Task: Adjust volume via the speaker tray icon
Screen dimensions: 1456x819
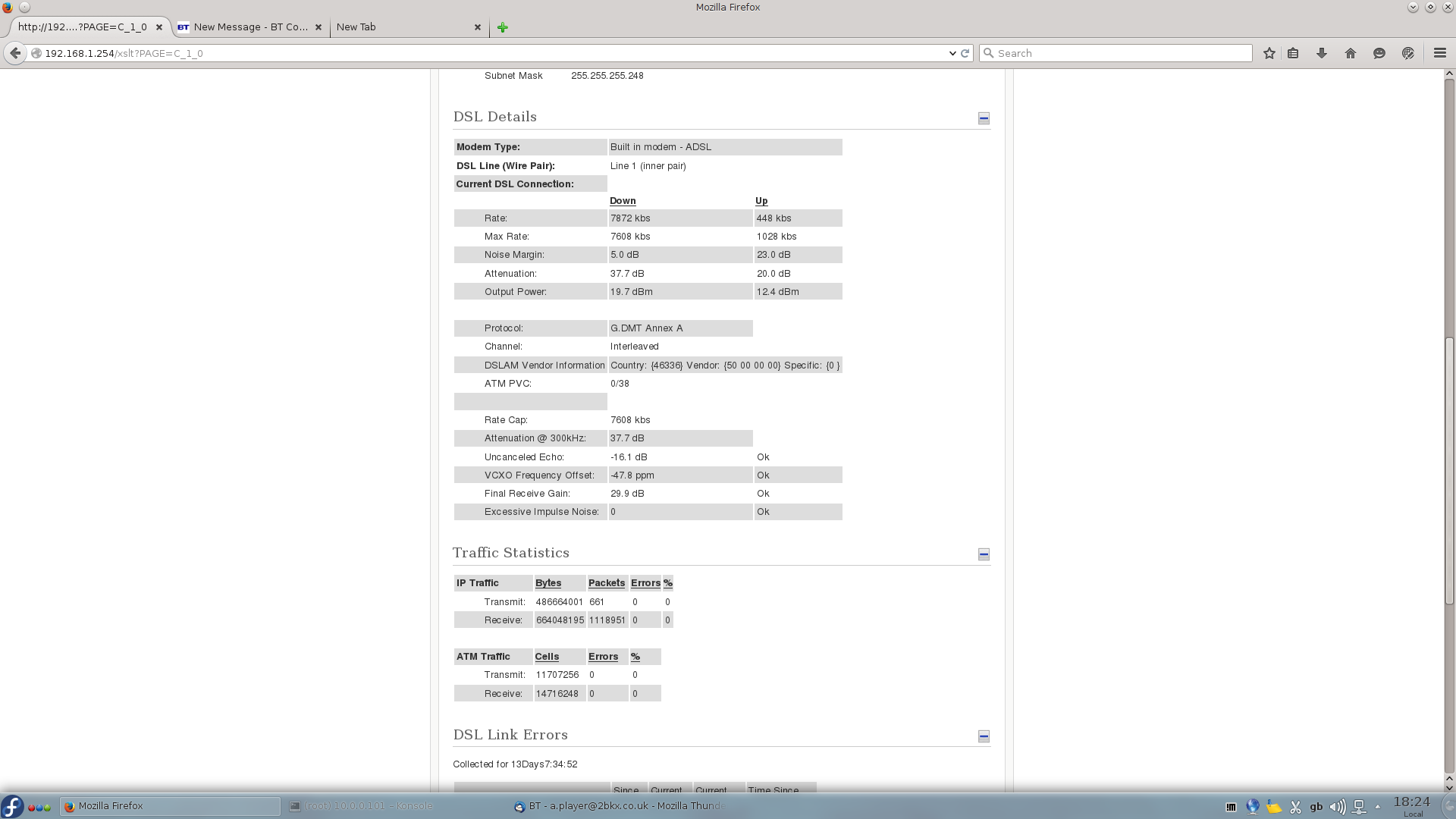Action: 1338,807
